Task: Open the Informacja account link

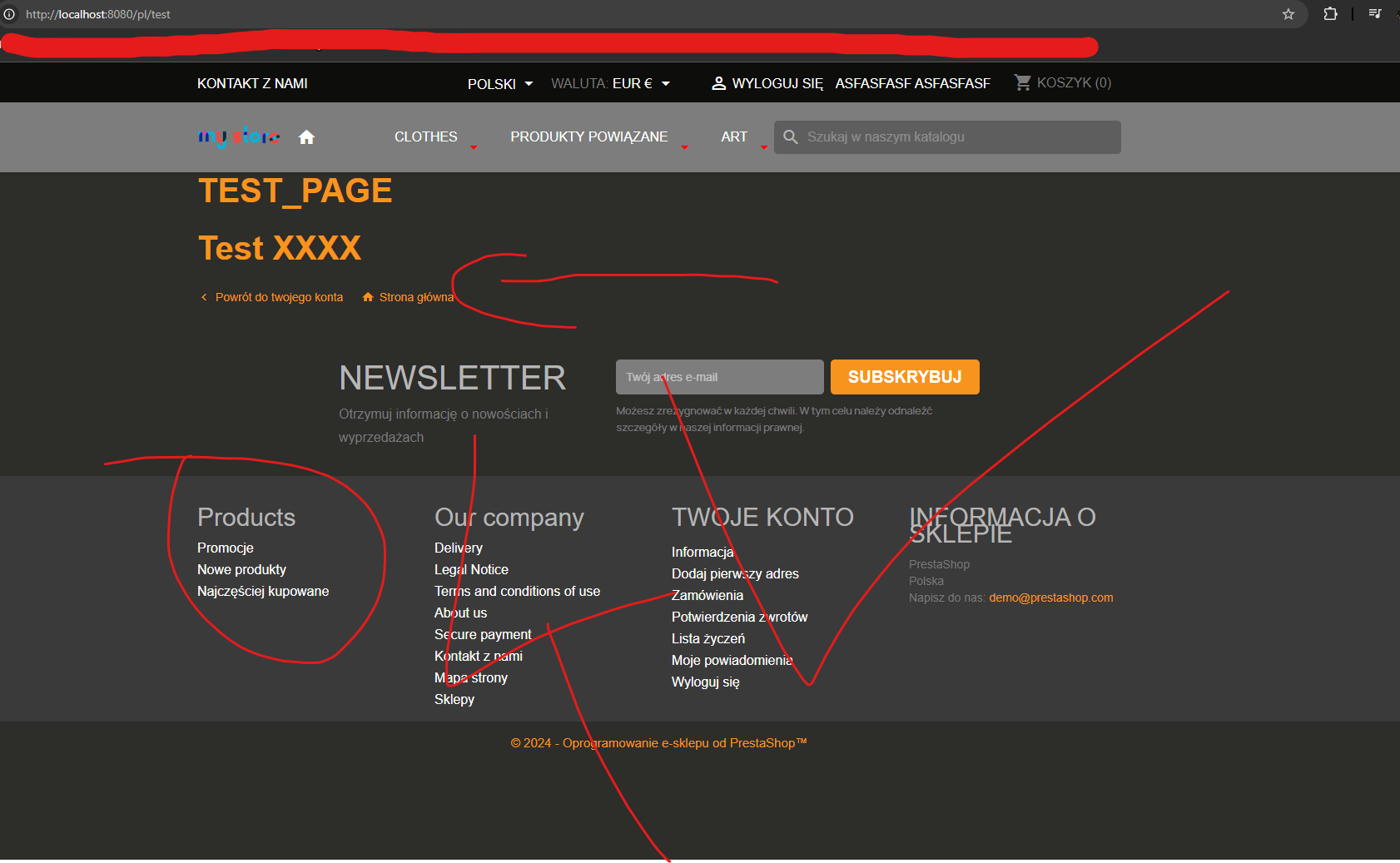Action: 702,552
